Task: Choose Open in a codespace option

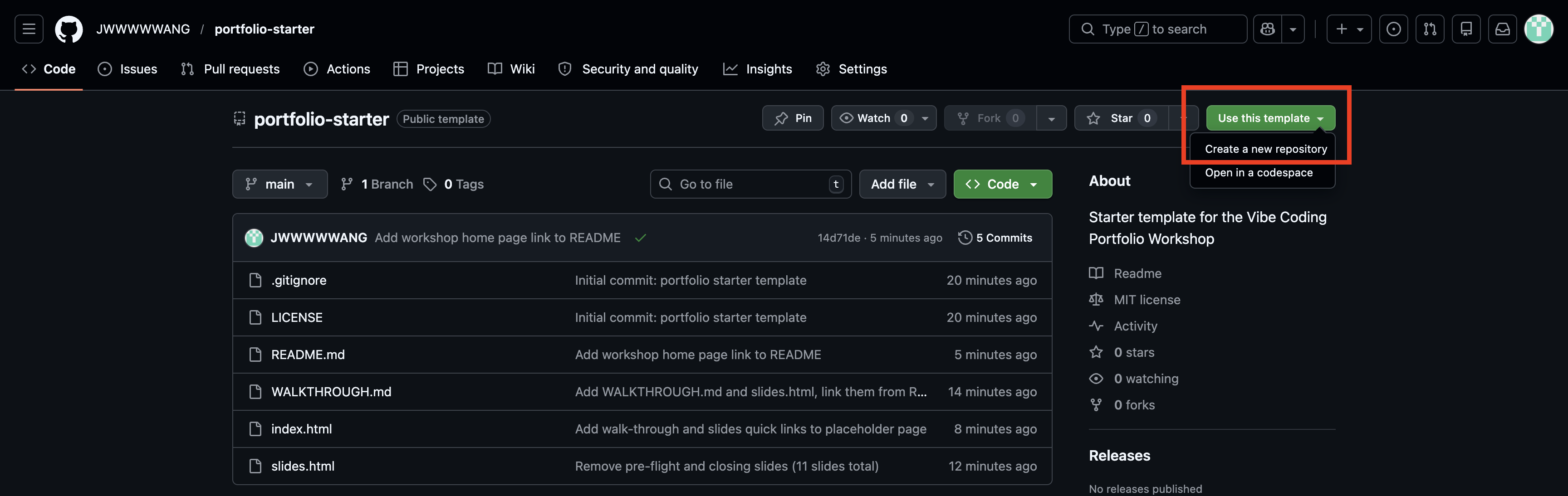Action: 1258,173
